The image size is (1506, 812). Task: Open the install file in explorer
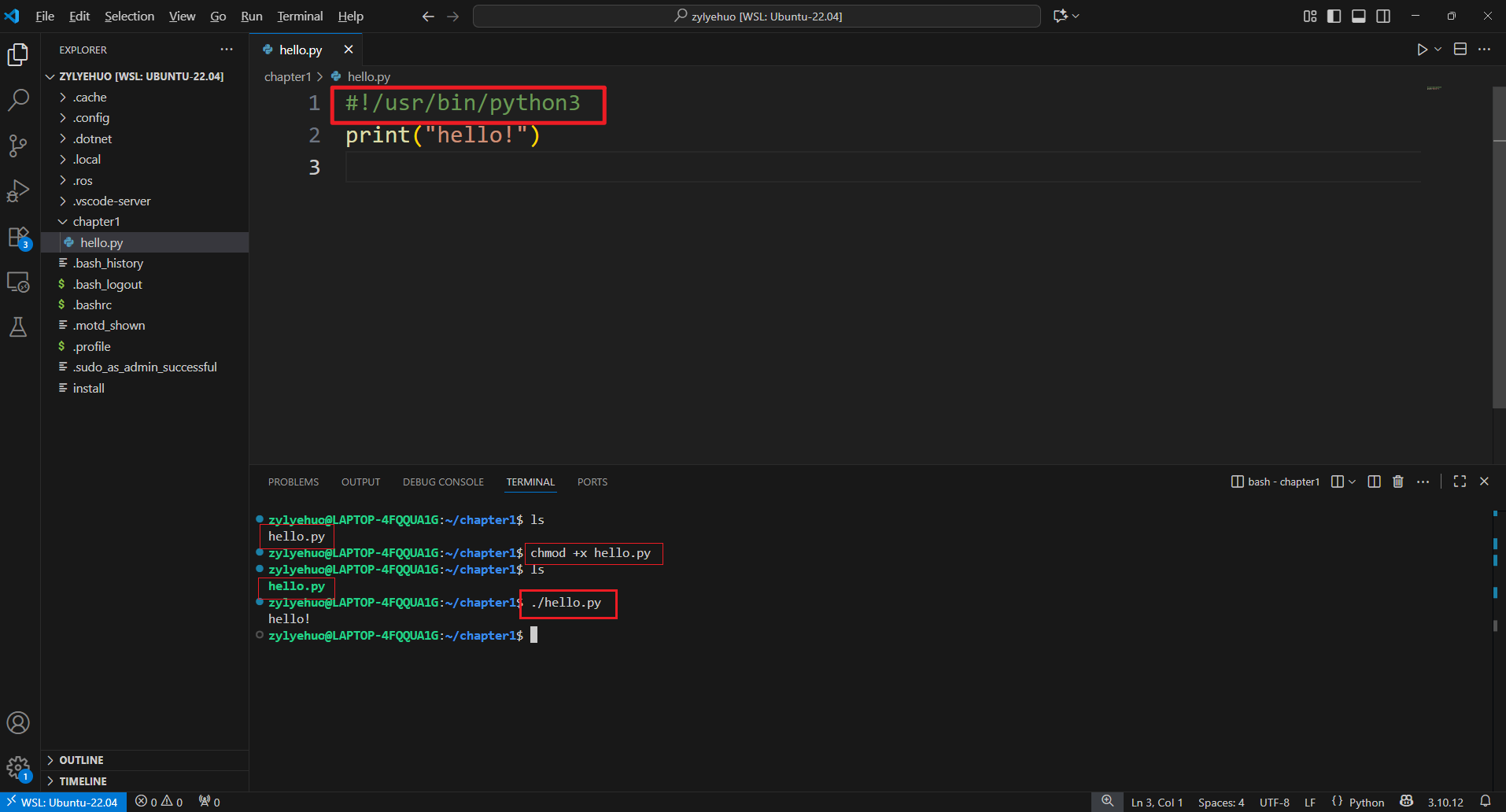point(145,389)
